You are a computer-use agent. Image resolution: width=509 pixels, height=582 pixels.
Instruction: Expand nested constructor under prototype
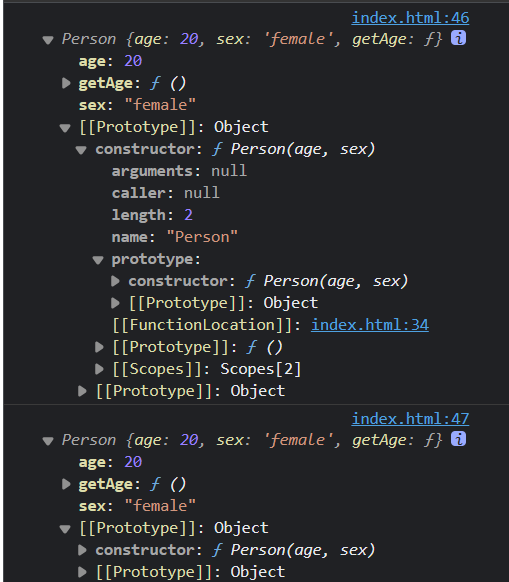click(x=115, y=281)
